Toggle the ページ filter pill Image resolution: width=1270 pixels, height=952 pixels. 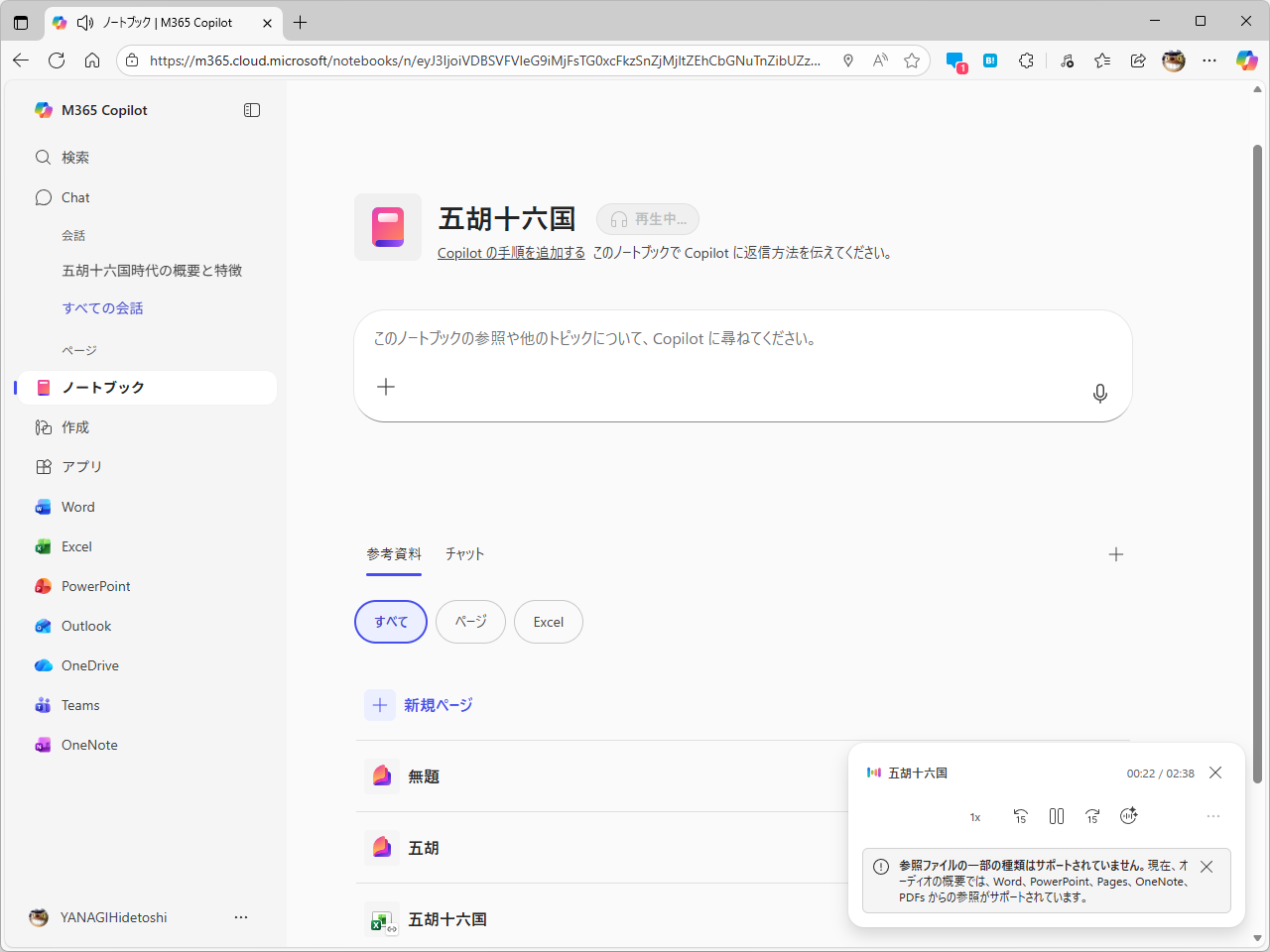click(470, 622)
